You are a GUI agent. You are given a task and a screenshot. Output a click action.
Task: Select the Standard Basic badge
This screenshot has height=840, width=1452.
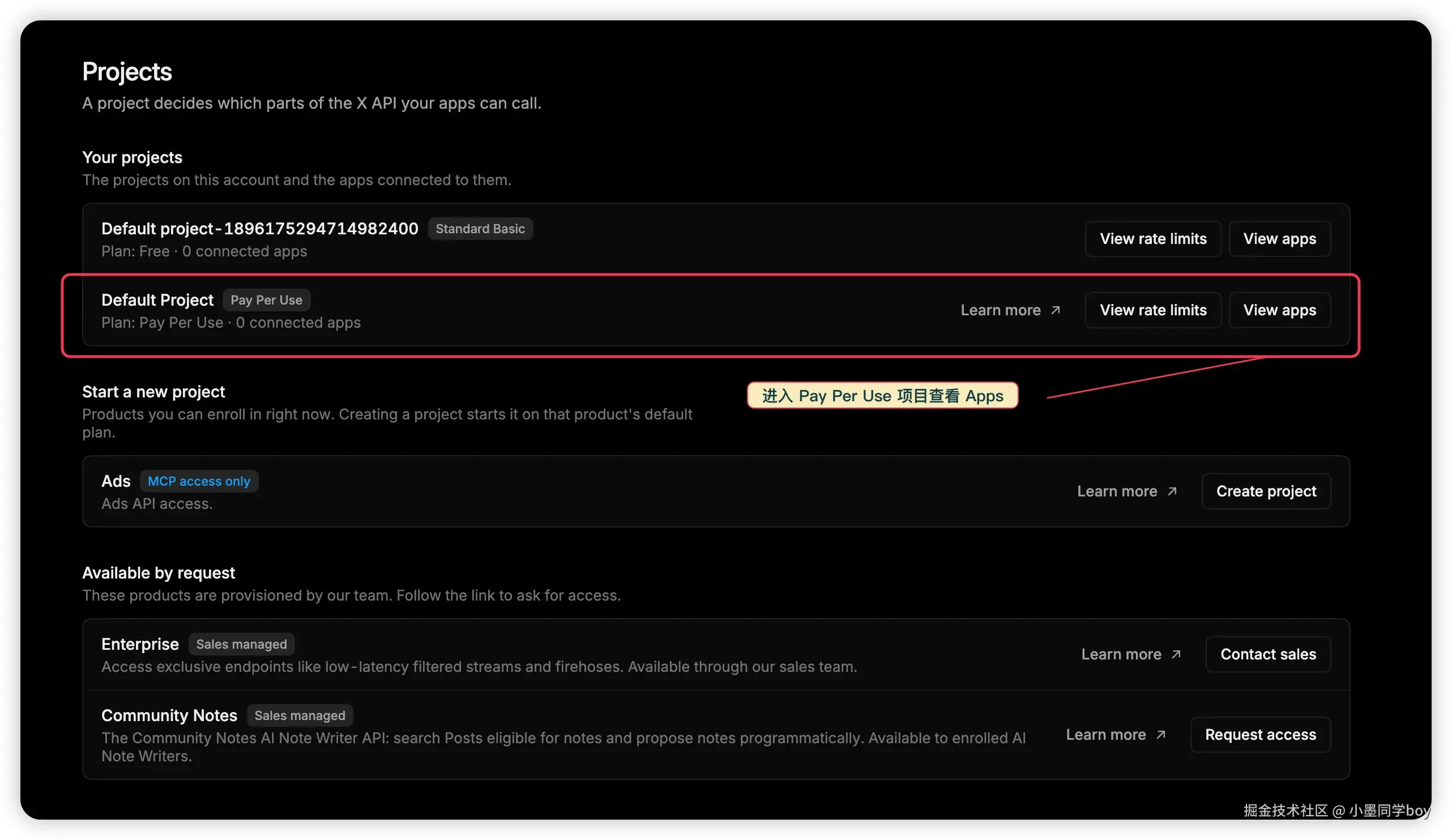point(480,229)
